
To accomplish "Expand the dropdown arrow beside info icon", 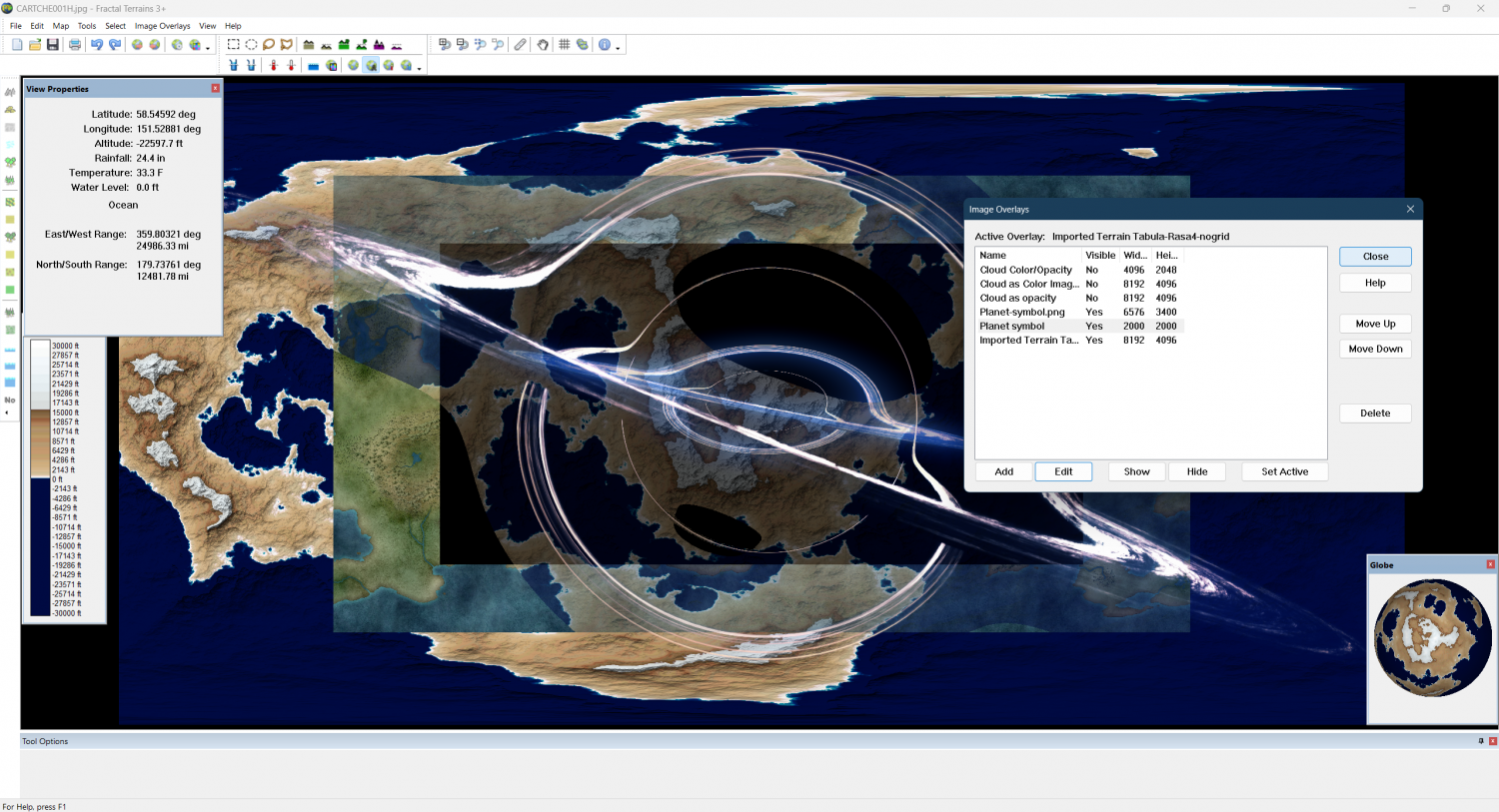I will 618,47.
